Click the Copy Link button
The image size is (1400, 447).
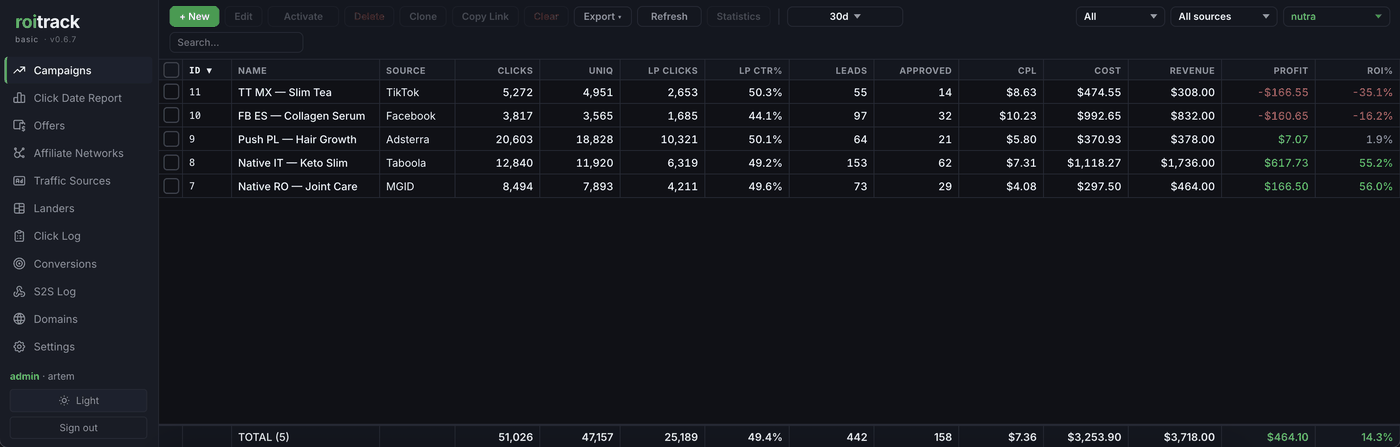pos(485,16)
